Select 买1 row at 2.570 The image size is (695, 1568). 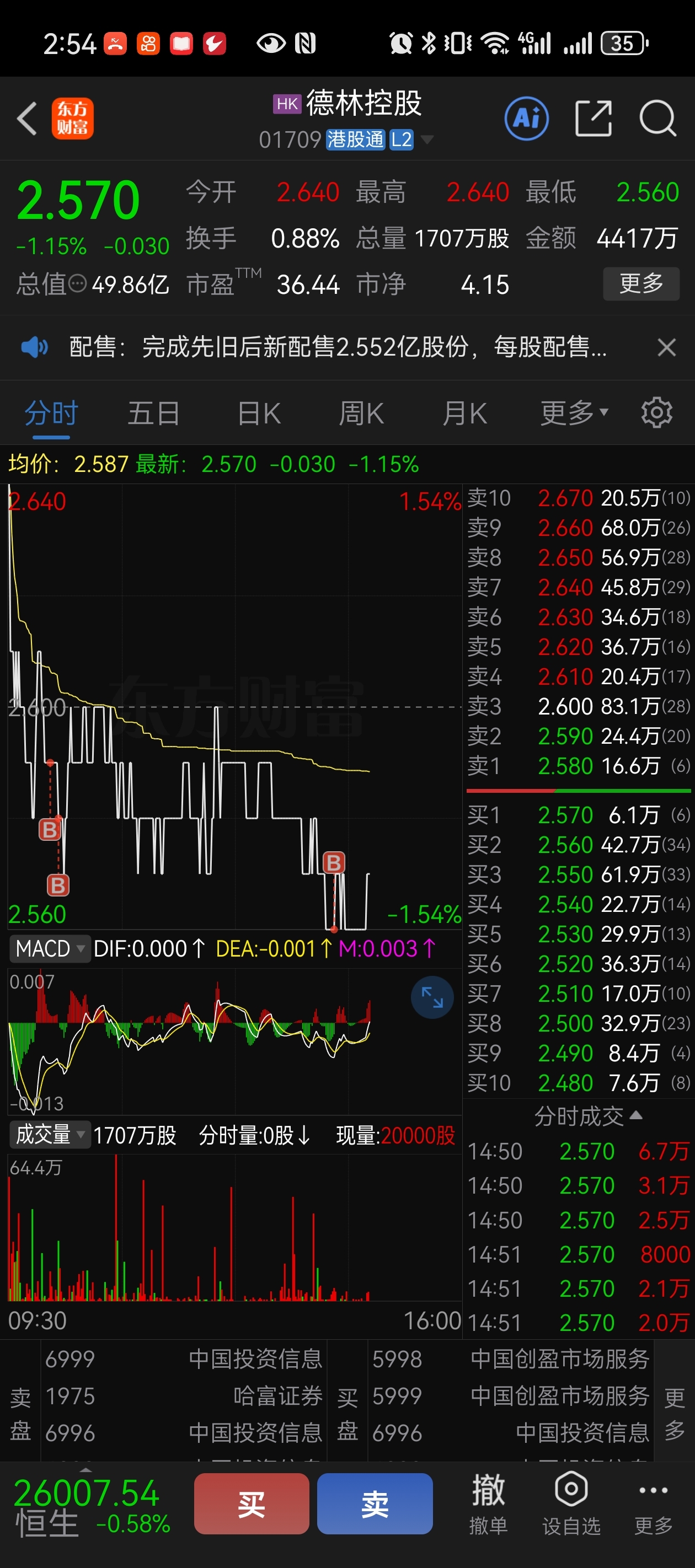pos(579,815)
